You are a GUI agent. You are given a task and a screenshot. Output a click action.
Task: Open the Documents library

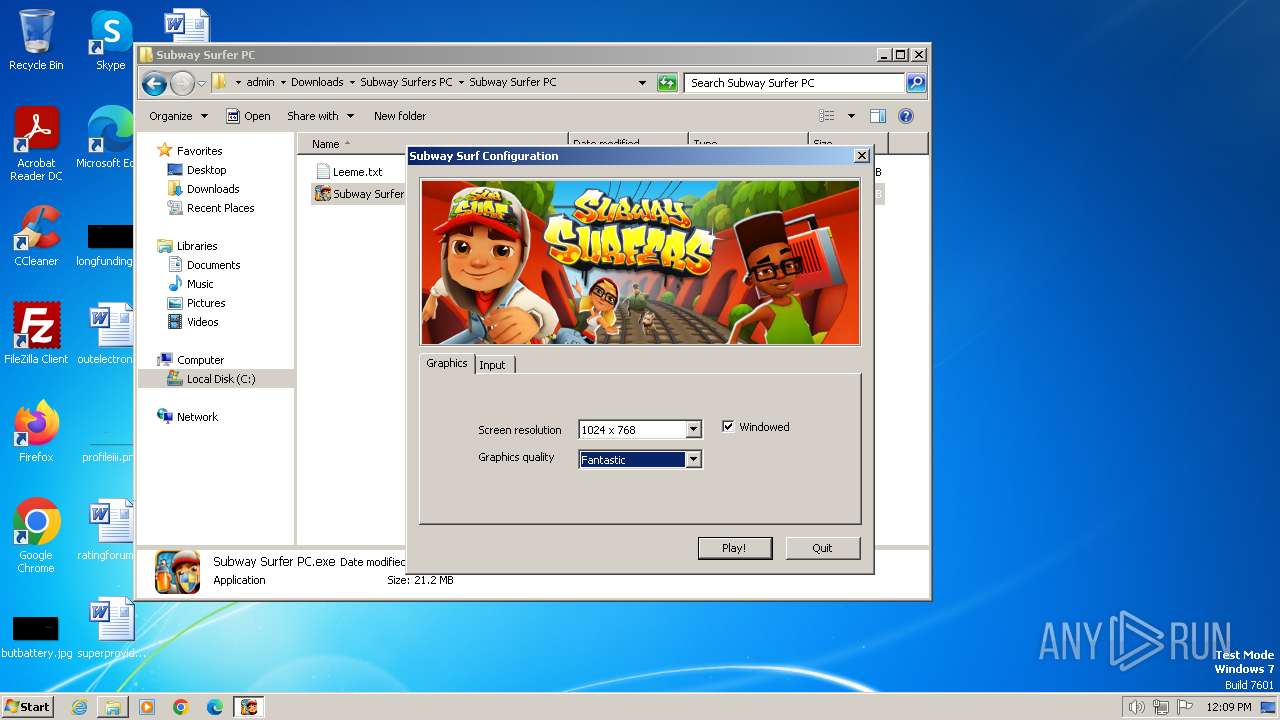point(213,265)
